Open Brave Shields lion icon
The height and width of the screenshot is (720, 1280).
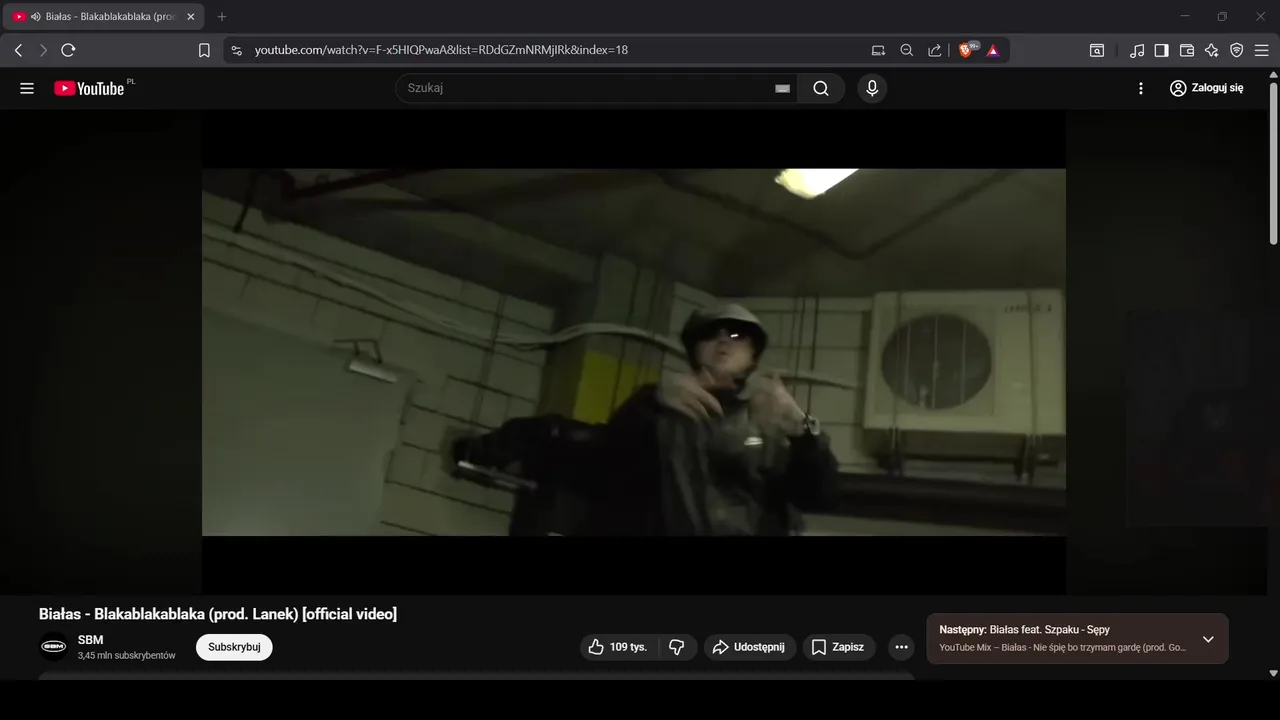(x=967, y=50)
